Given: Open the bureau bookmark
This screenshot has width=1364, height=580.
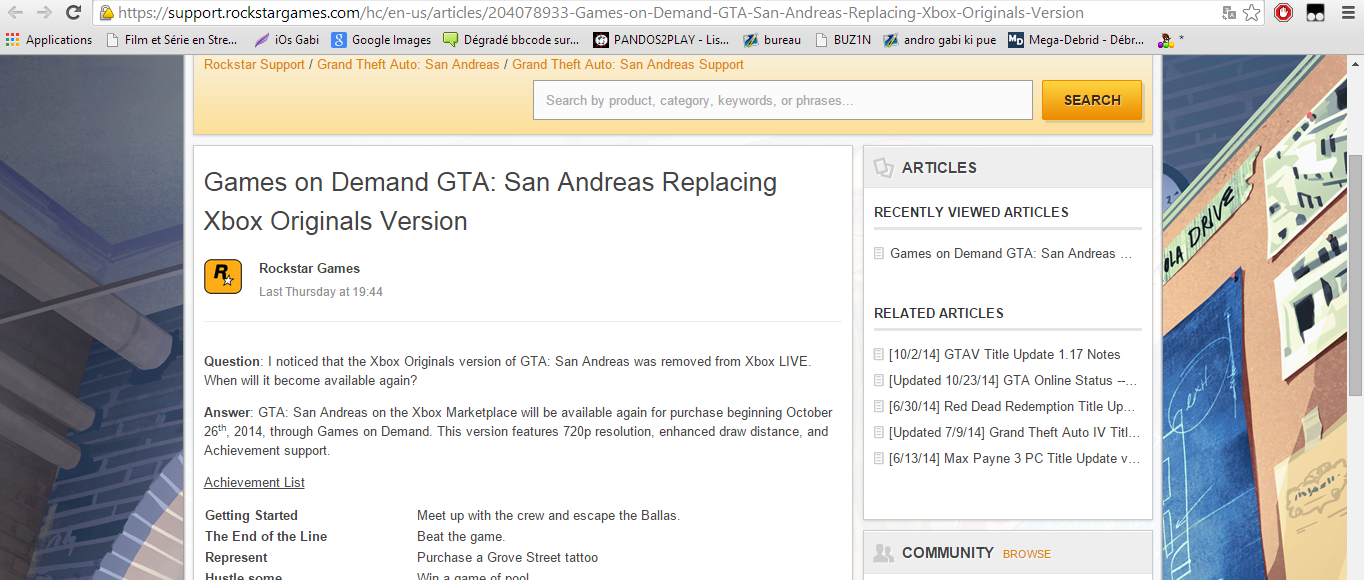Looking at the screenshot, I should click(x=772, y=40).
